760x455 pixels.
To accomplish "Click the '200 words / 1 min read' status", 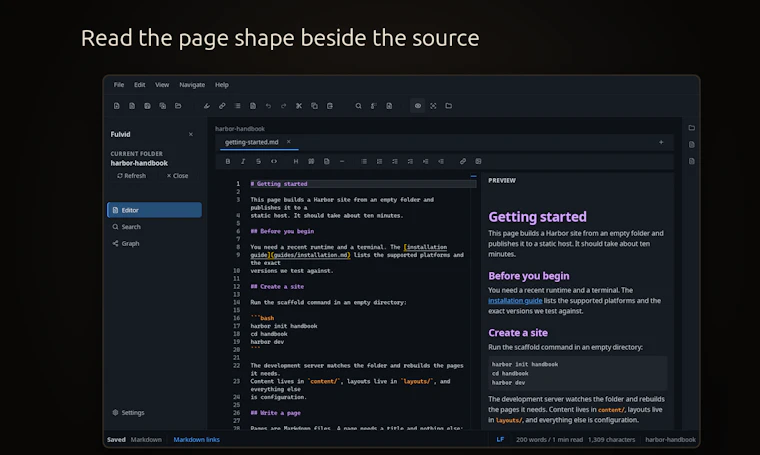I will click(x=549, y=439).
